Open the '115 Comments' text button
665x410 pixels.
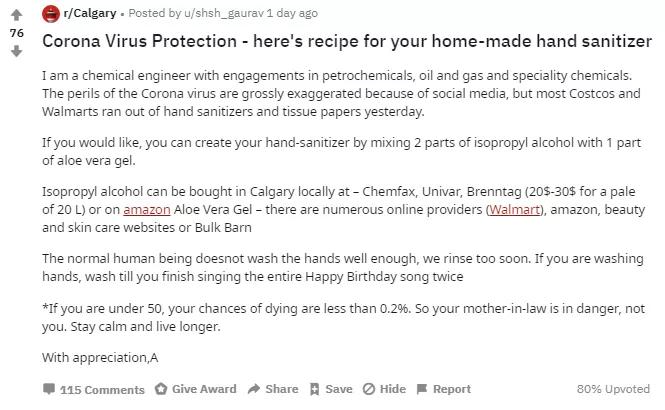pos(102,389)
